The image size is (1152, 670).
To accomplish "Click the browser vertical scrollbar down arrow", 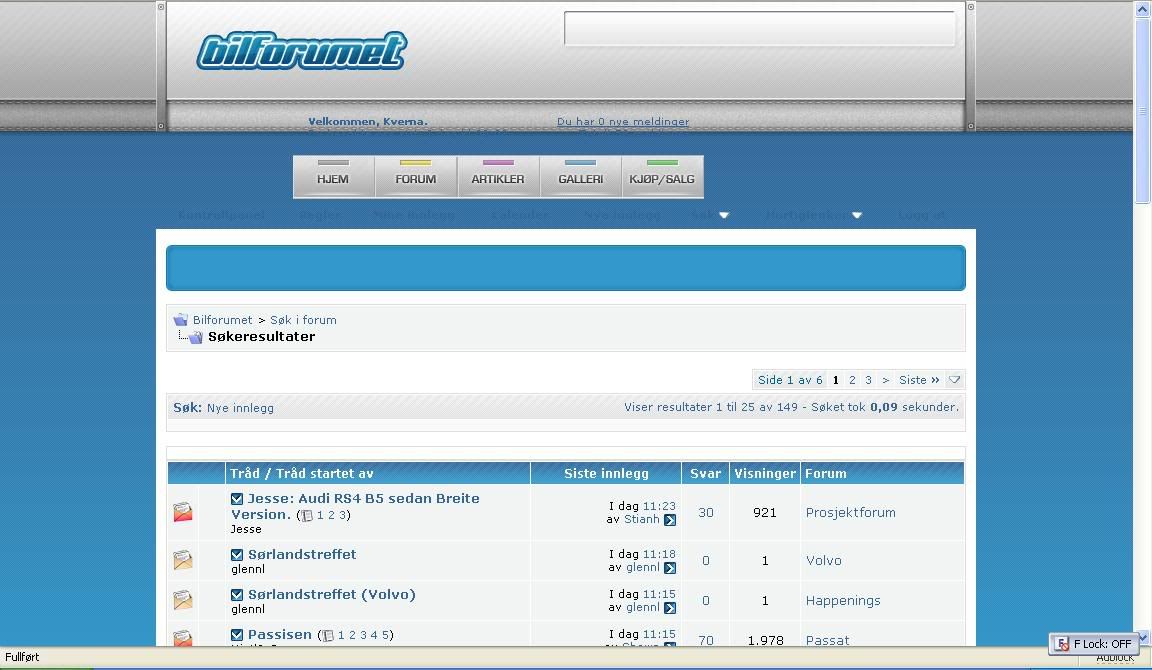I will coord(1142,638).
